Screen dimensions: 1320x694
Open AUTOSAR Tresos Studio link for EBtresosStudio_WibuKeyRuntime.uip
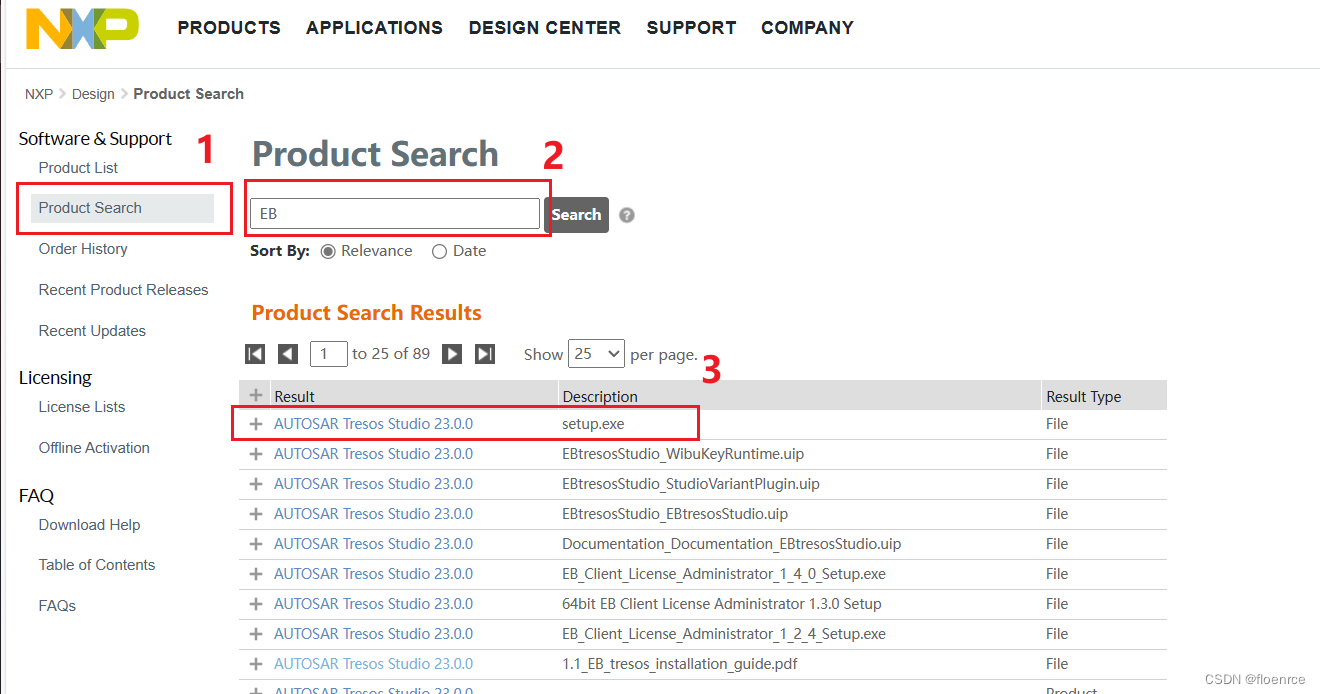tap(373, 454)
